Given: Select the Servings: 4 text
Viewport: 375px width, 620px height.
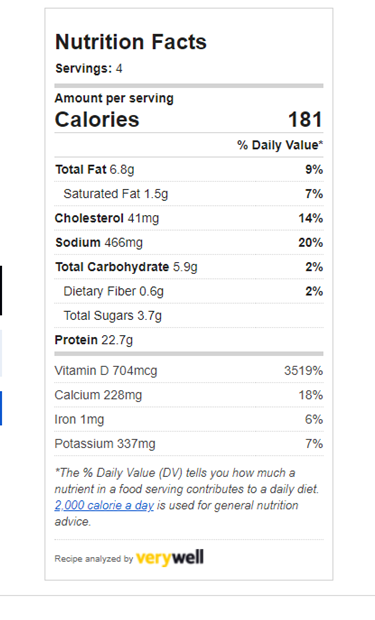Looking at the screenshot, I should click(89, 68).
